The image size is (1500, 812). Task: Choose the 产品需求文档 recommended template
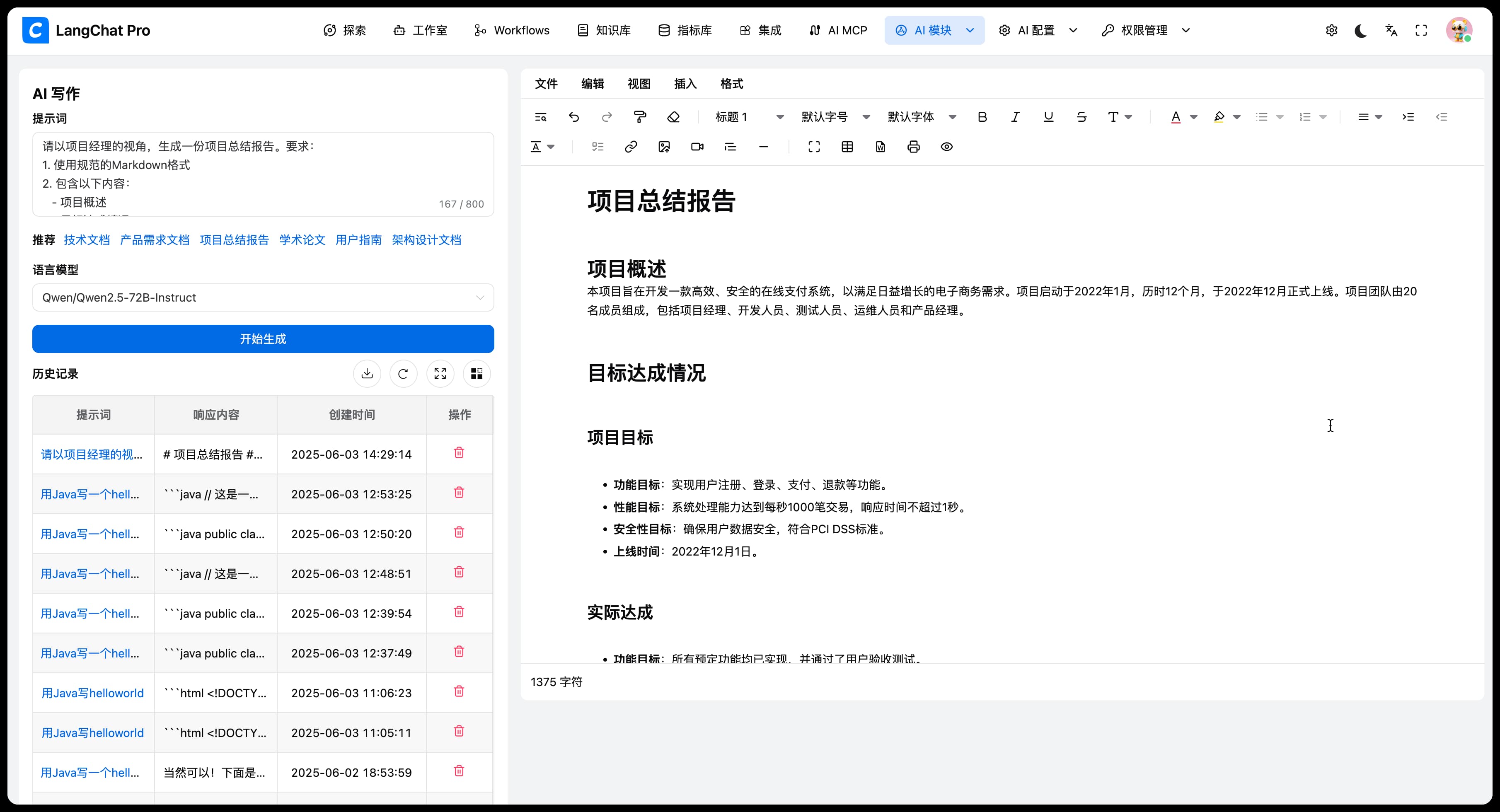pyautogui.click(x=155, y=240)
